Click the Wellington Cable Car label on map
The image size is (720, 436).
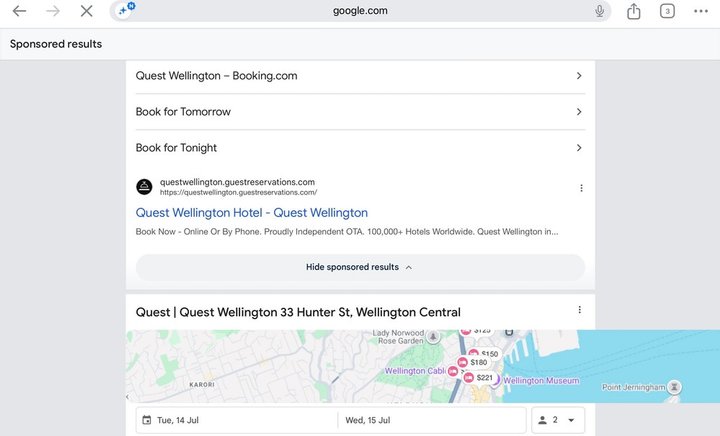[x=415, y=371]
